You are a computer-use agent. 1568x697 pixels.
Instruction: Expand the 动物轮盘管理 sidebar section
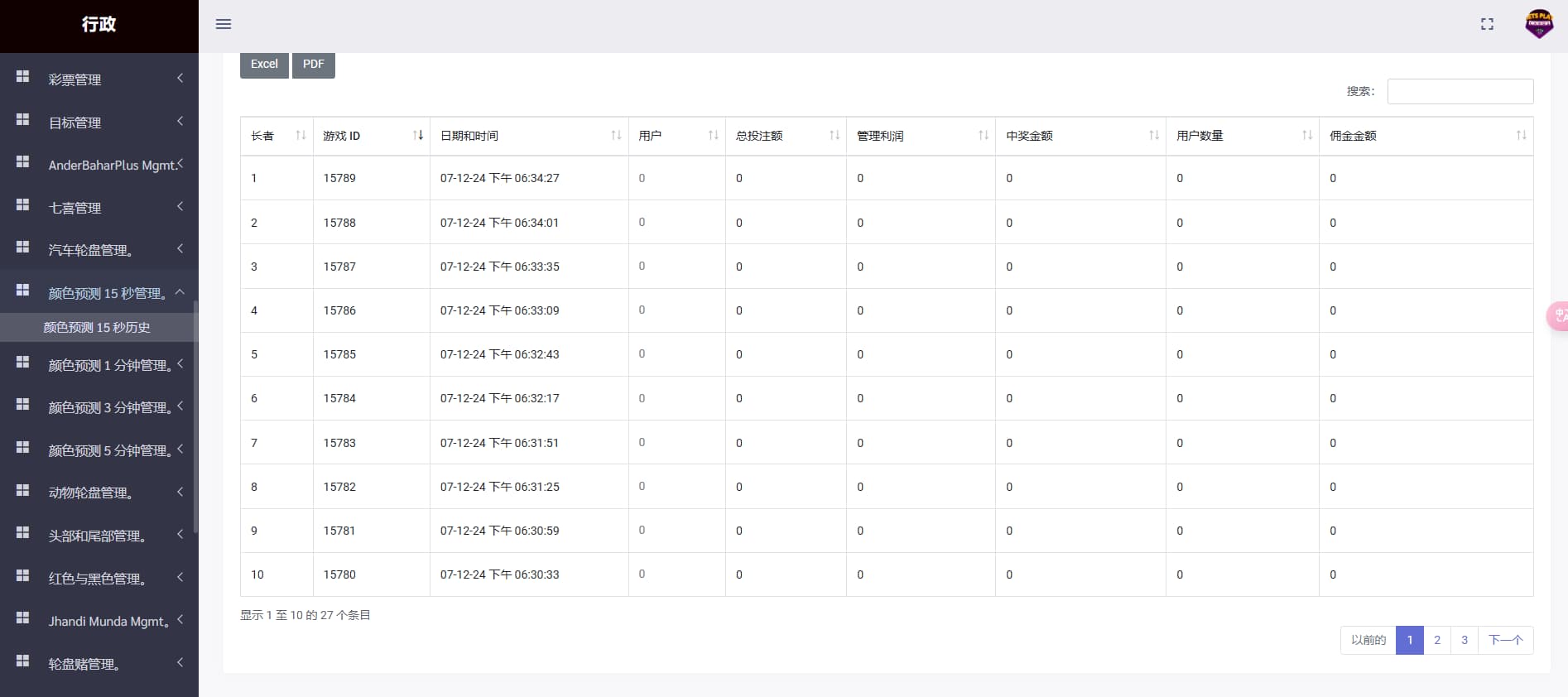(99, 493)
